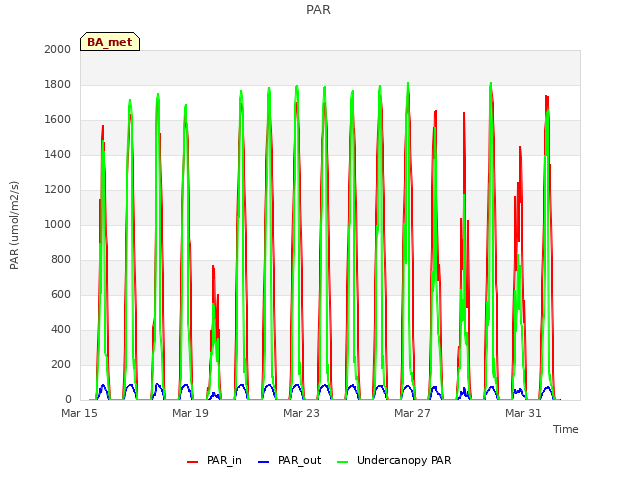
Task: Click the green Undercanopy PAR legend swatch
Action: (x=343, y=462)
